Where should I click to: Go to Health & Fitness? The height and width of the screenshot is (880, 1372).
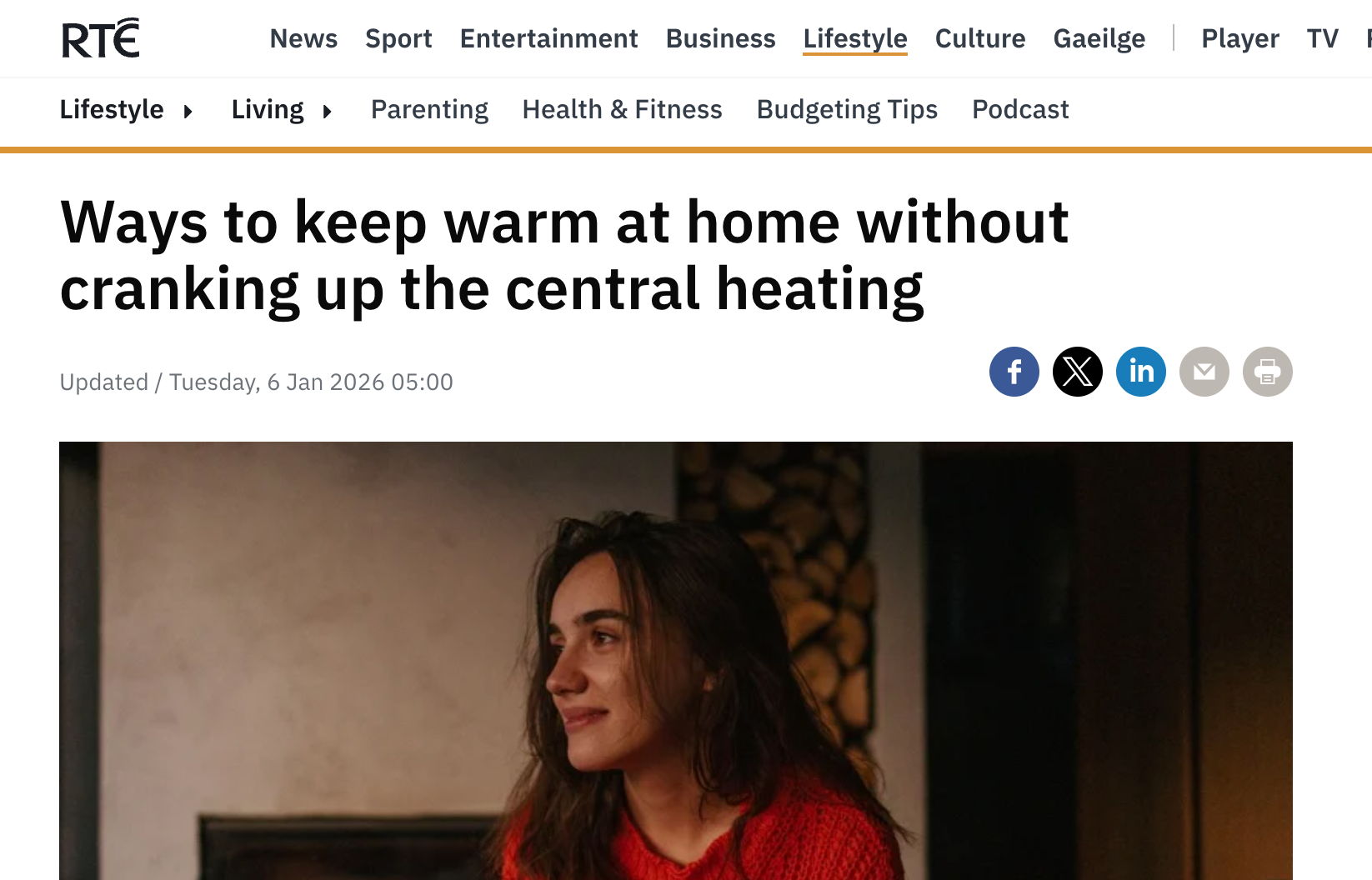pos(622,110)
